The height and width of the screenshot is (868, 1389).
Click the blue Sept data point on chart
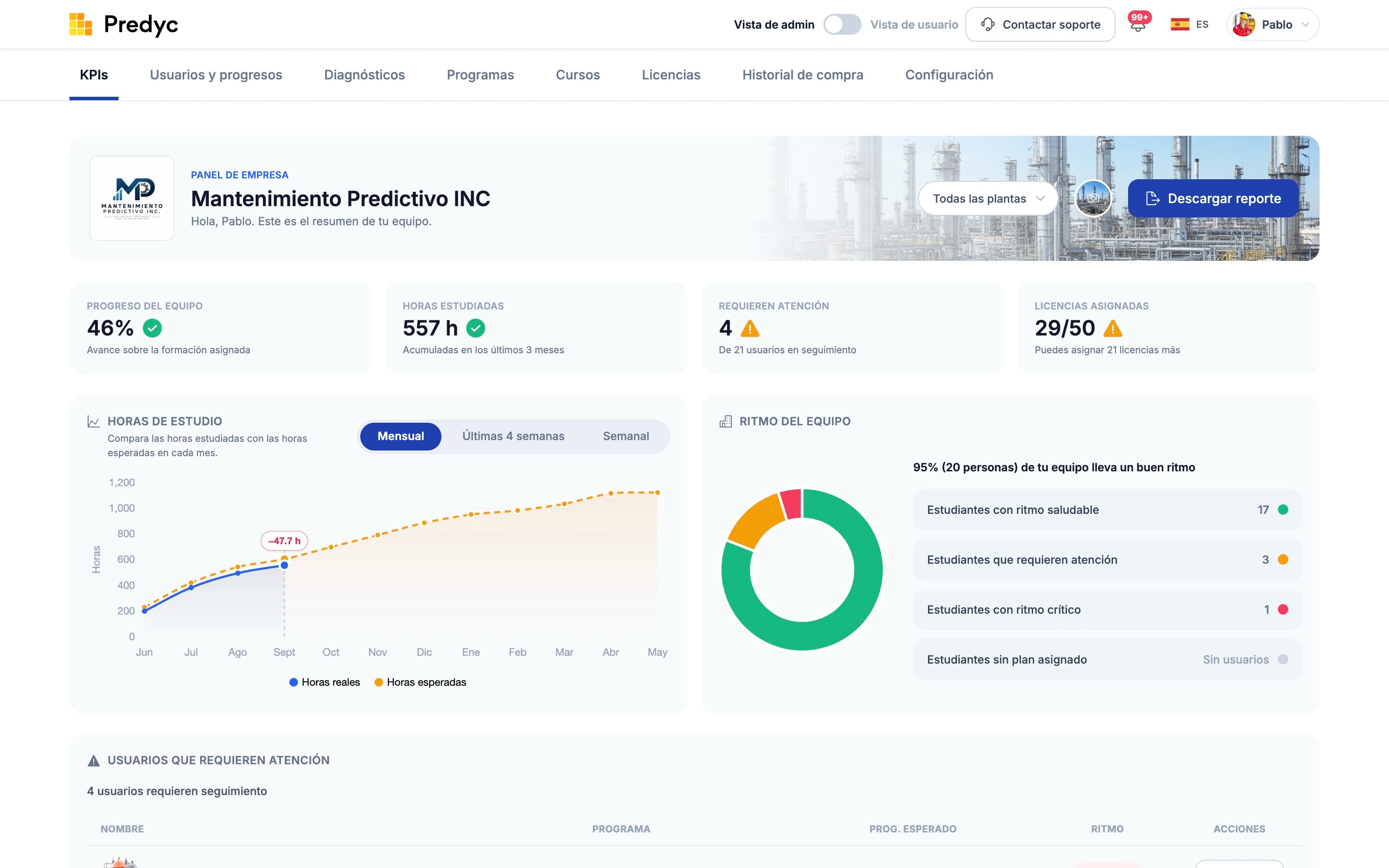click(x=284, y=566)
